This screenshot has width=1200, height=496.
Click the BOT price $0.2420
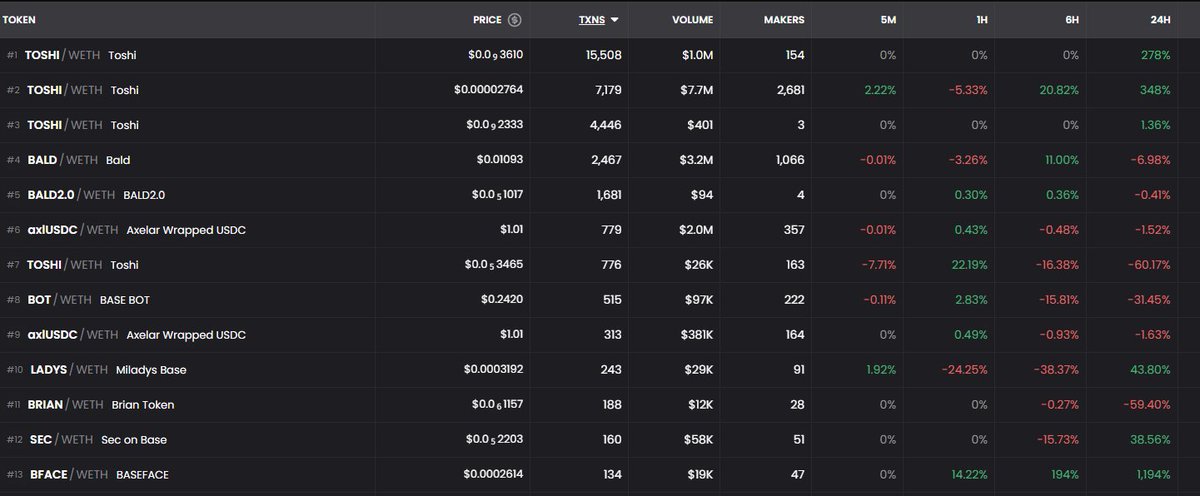coord(502,300)
